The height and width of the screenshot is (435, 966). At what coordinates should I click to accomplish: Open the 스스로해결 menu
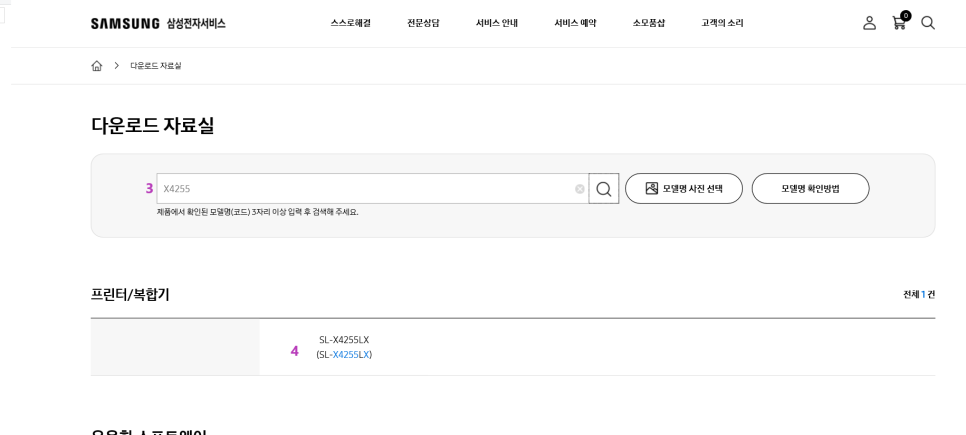(x=351, y=23)
